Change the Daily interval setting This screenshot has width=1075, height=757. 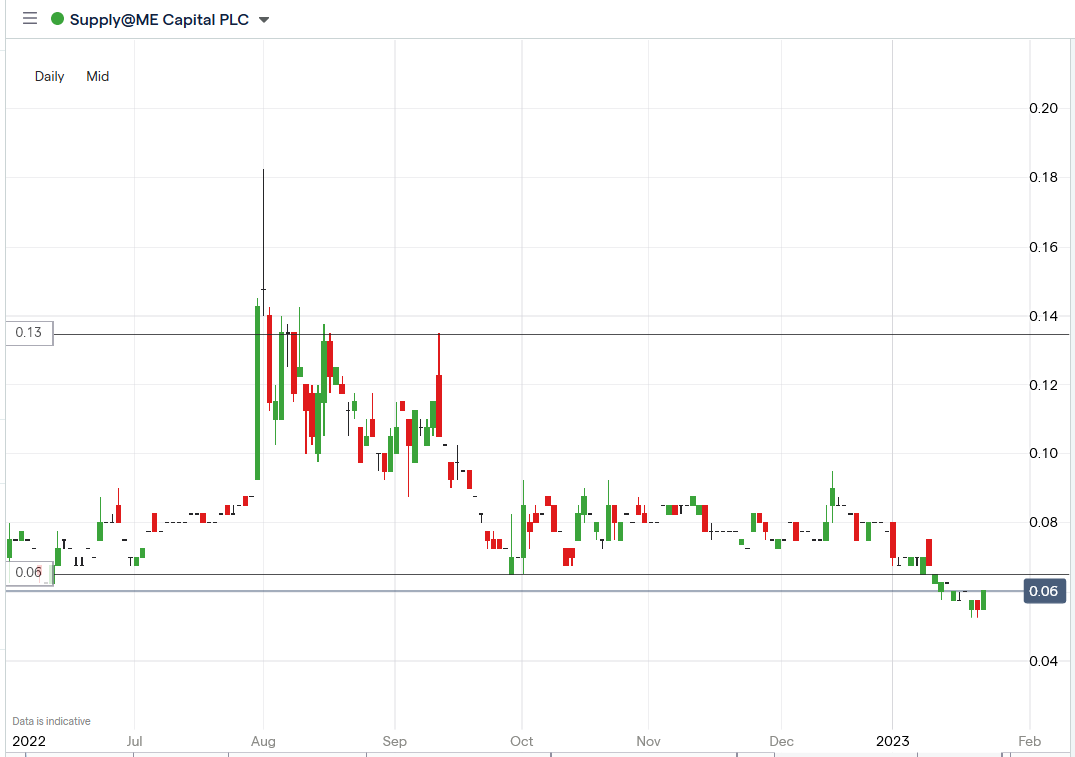point(49,76)
